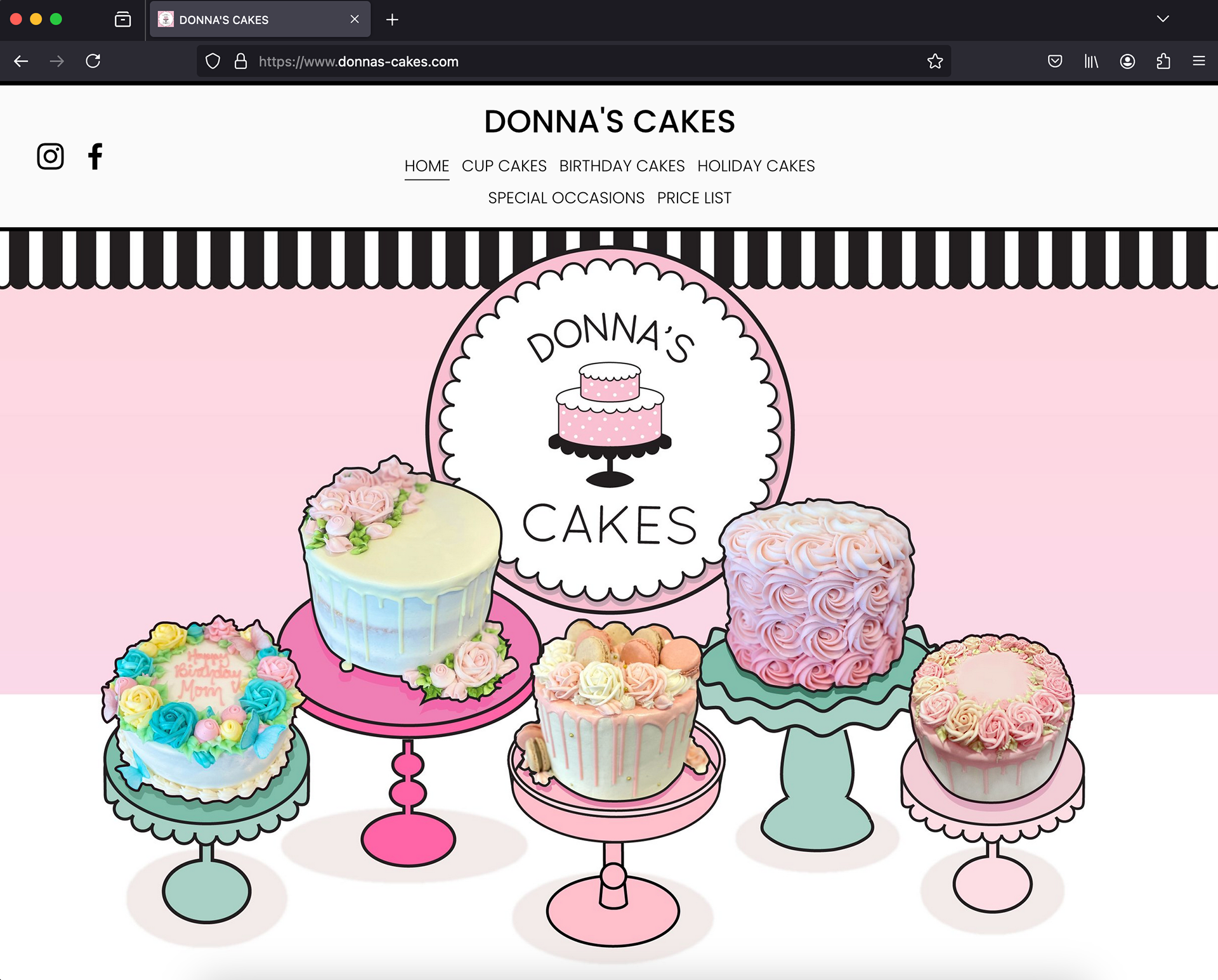Open Firefox view recent browsing button

click(122, 20)
